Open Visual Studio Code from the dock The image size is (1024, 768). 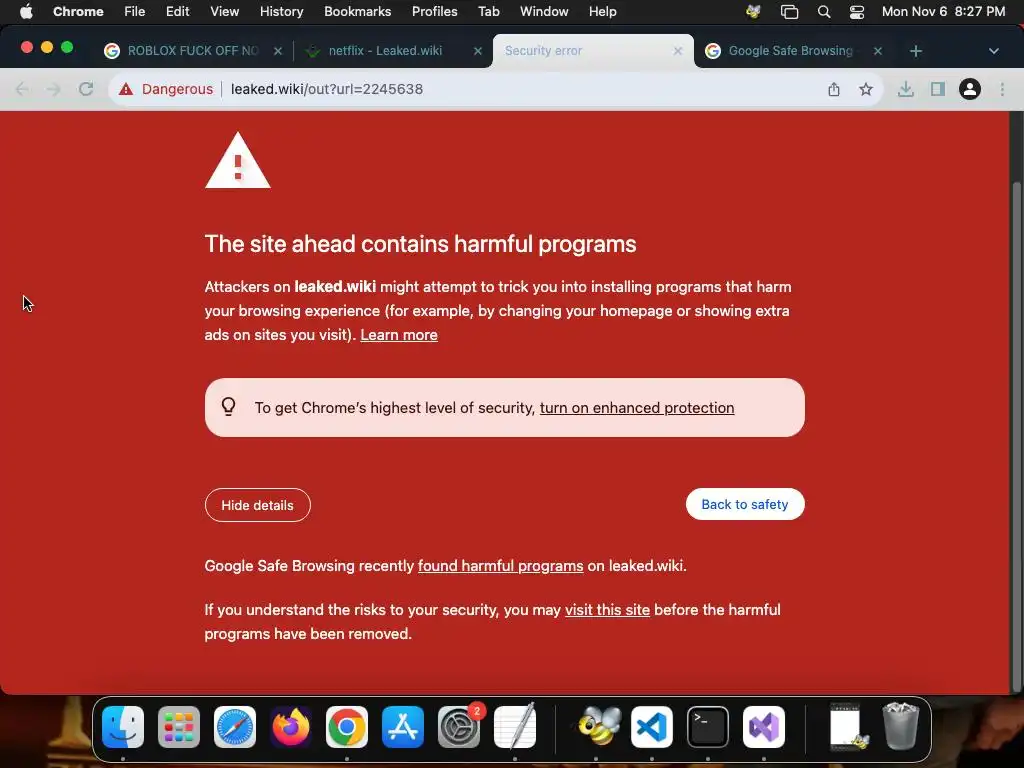[652, 727]
